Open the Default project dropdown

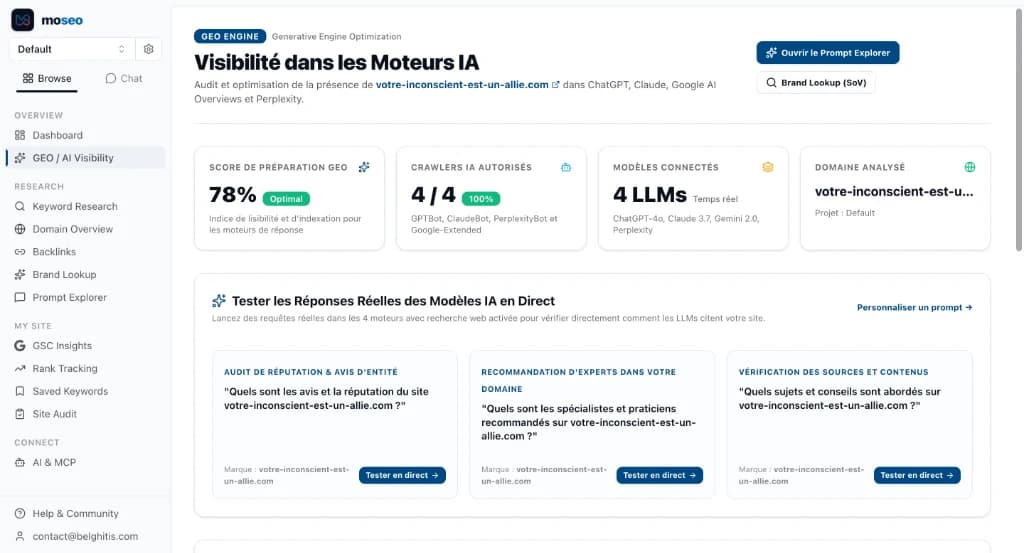(72, 49)
